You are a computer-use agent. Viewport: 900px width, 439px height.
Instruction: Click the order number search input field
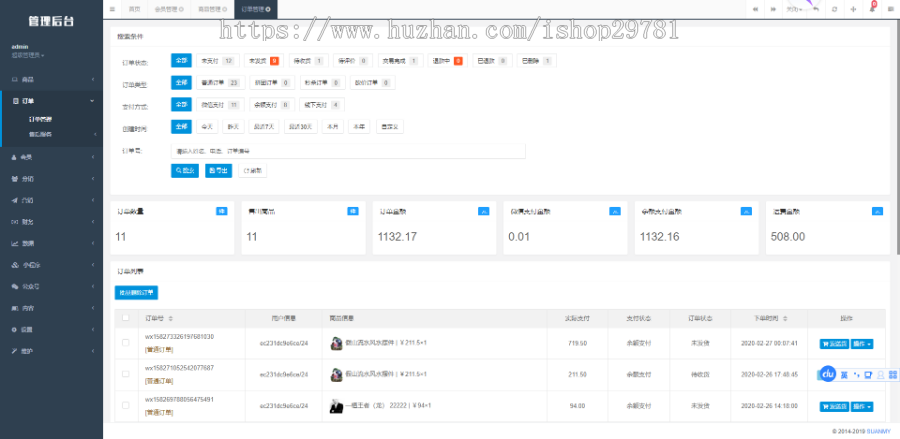coord(348,151)
